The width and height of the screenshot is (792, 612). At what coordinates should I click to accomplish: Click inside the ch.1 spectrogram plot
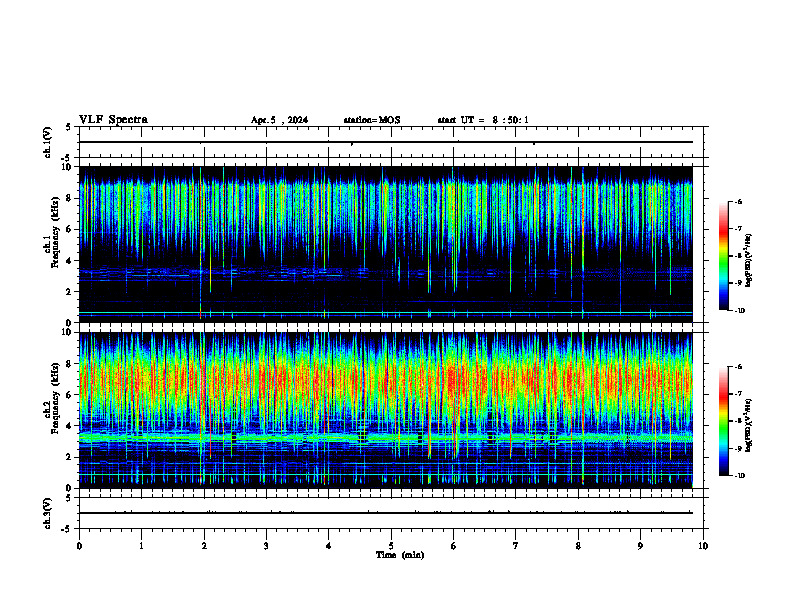[x=386, y=244]
